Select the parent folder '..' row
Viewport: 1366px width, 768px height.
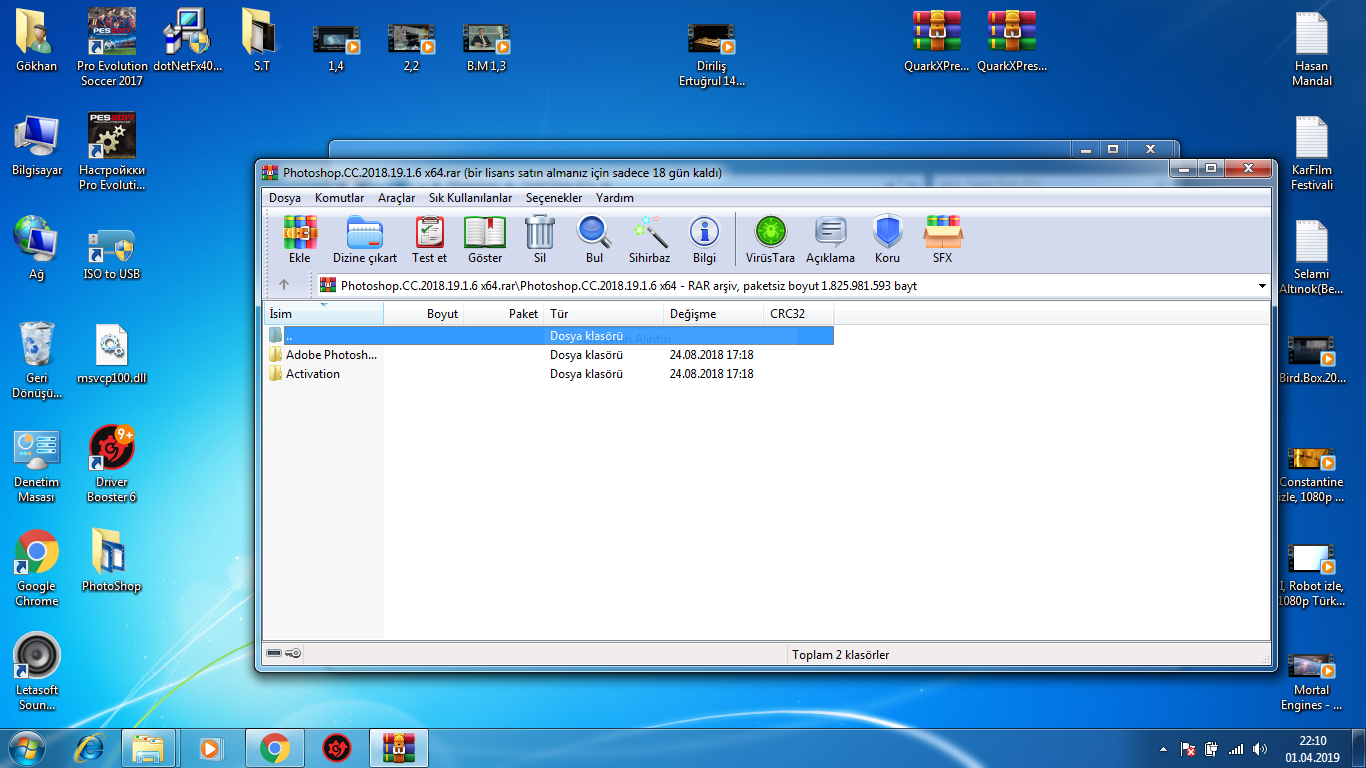click(549, 335)
